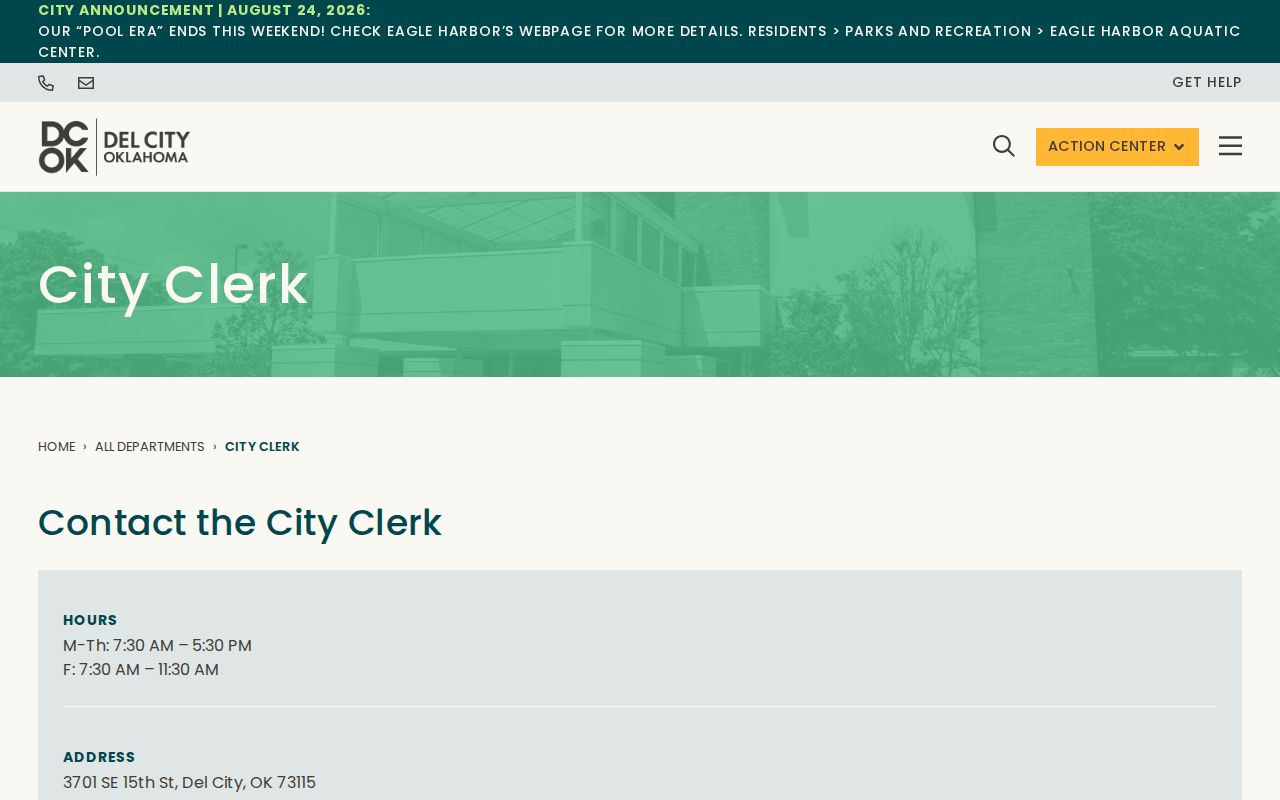Click the City Clerk hero title

(x=173, y=284)
